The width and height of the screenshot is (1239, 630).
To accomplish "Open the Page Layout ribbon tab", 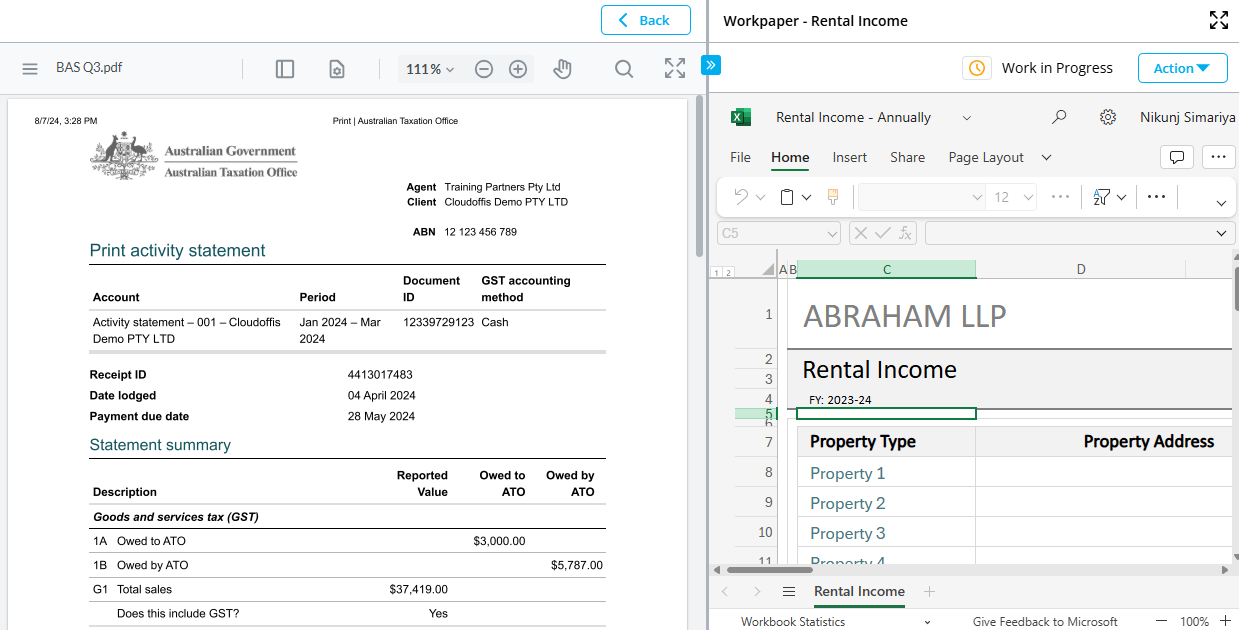I will [x=986, y=157].
